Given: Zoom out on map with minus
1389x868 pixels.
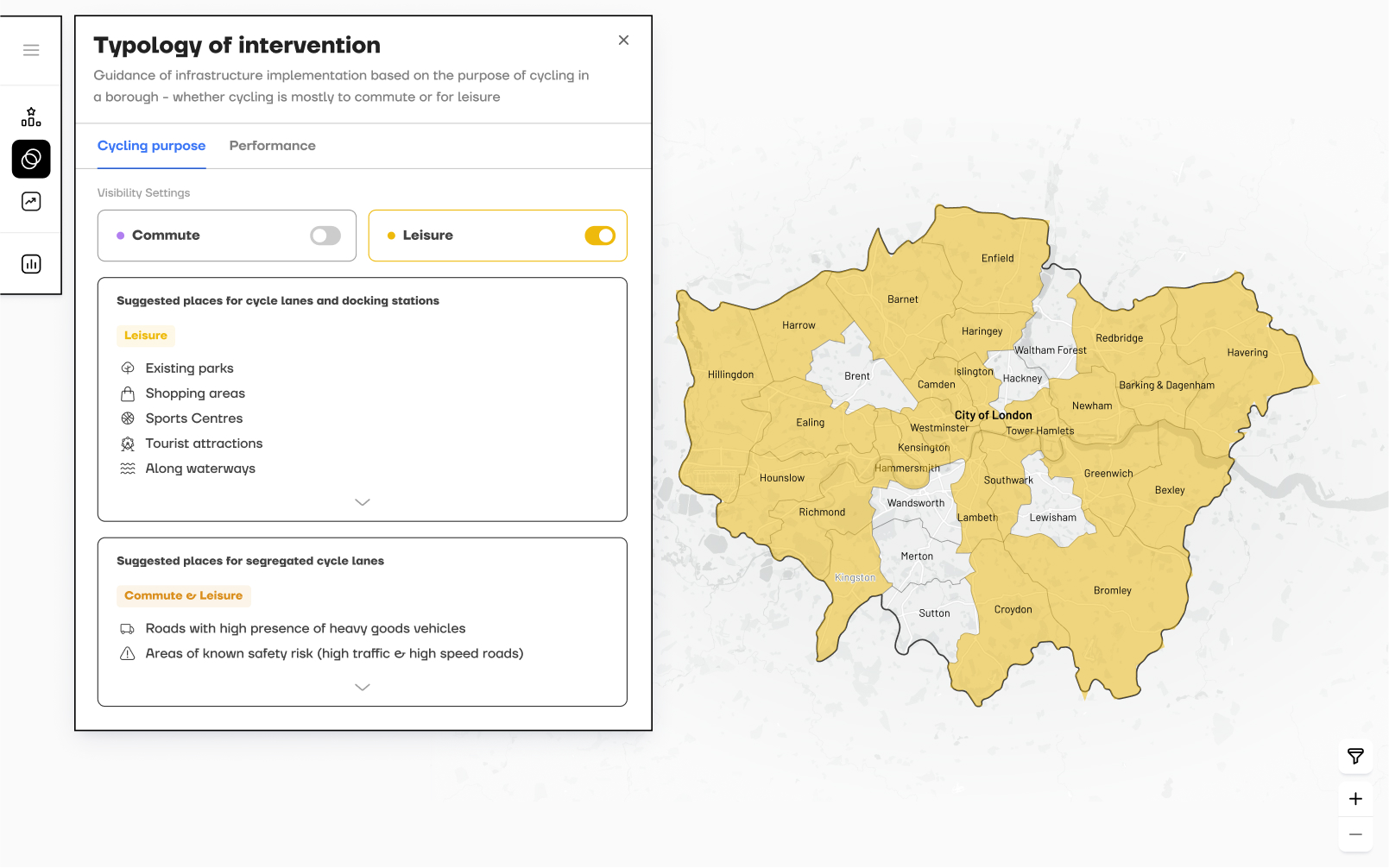Looking at the screenshot, I should click(1355, 834).
